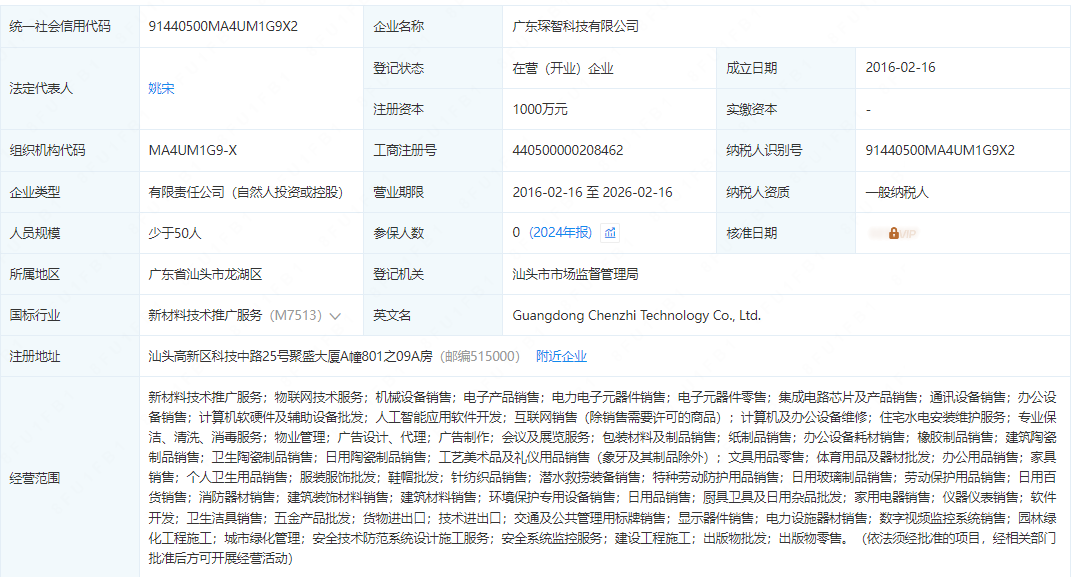Click the 附近企业 nearby companies link
The width and height of the screenshot is (1071, 577).
pos(561,356)
